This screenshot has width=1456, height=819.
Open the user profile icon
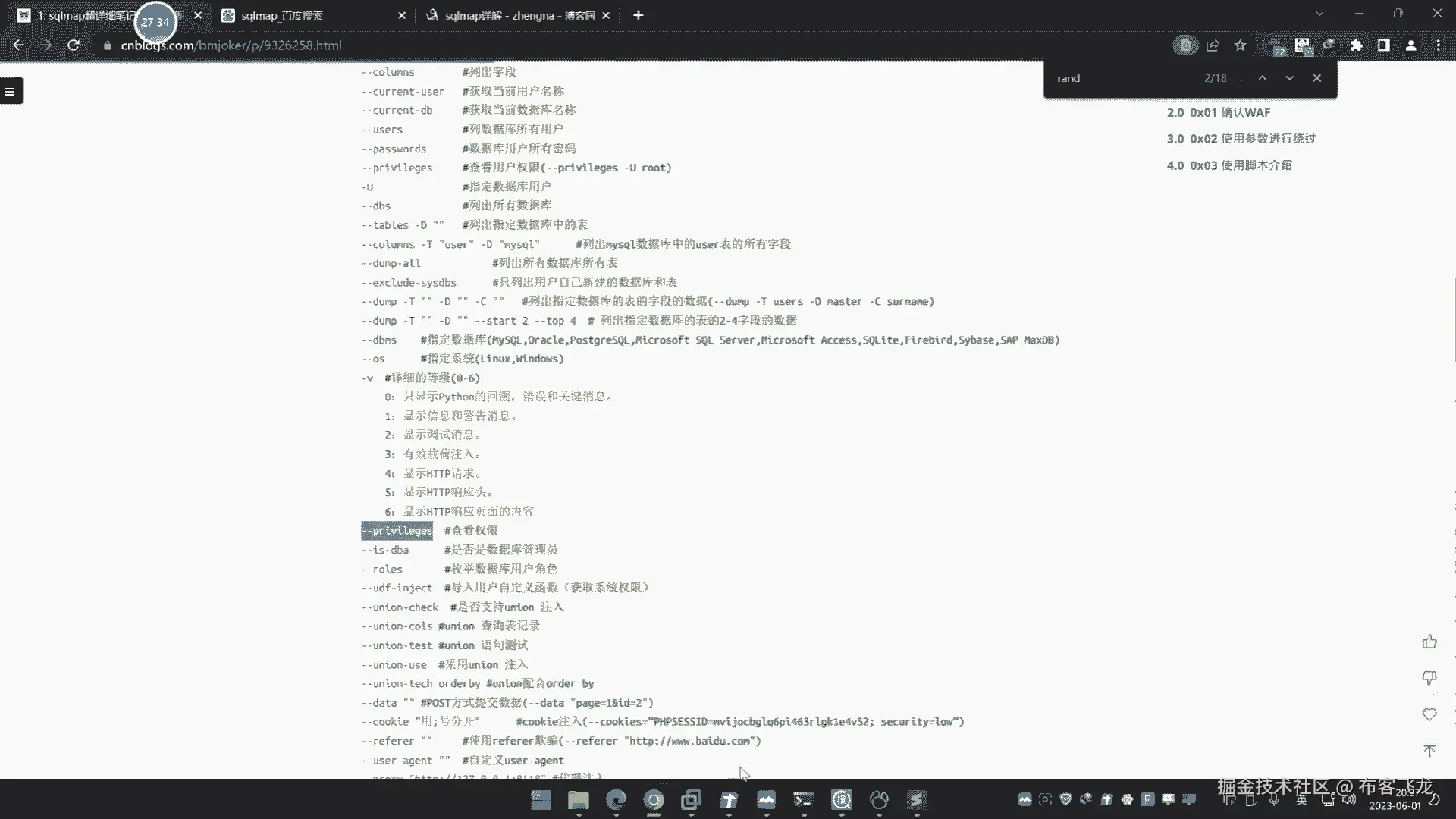point(1410,45)
